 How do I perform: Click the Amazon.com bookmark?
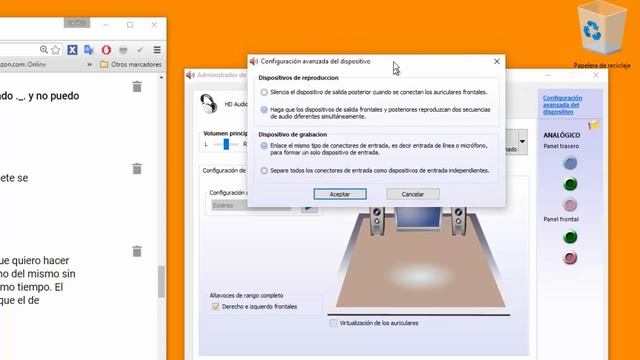click(23, 64)
